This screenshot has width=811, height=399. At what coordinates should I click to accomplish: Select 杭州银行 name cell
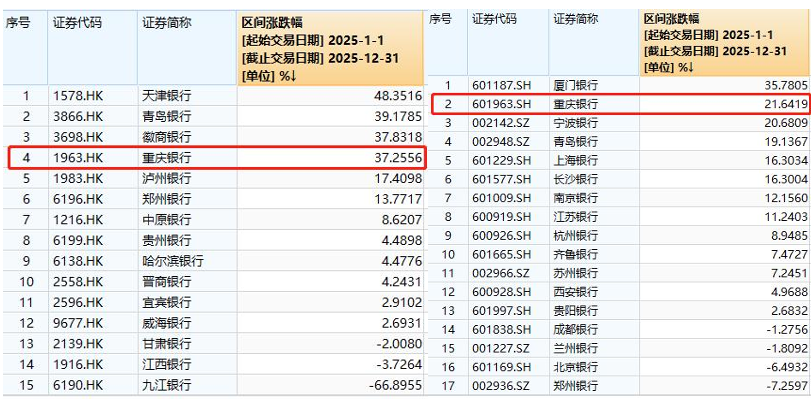pyautogui.click(x=576, y=235)
